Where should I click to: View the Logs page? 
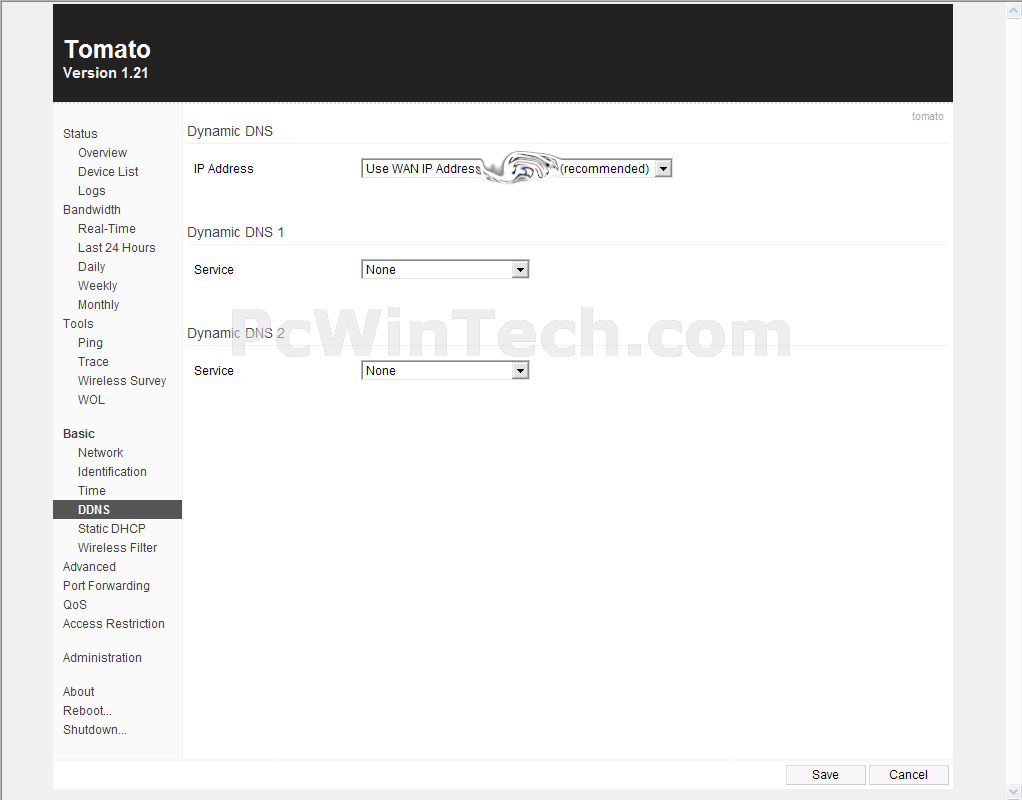coord(91,190)
